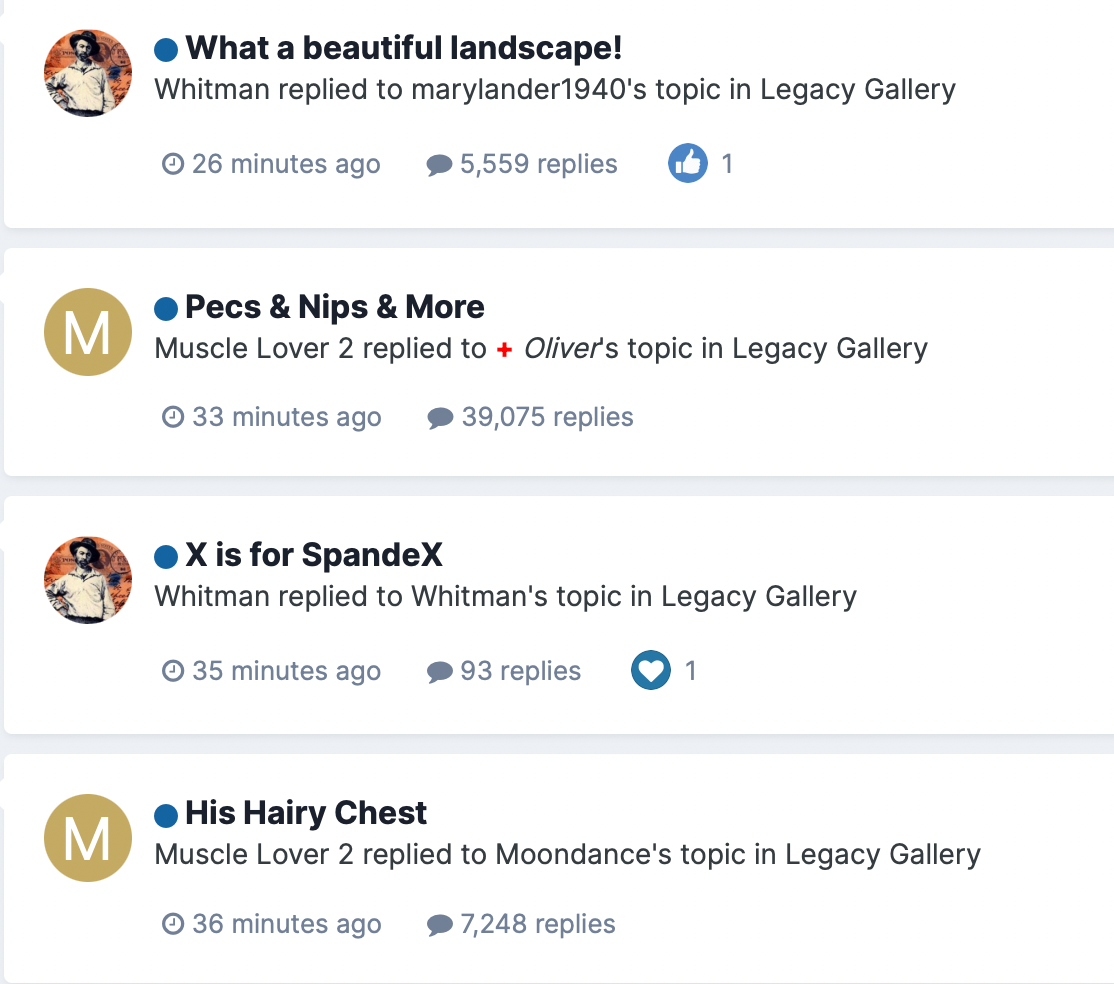Screen dimensions: 1114x984
Task: Go to Legacy Gallery from His Hairy Chest entry
Action: coord(882,855)
